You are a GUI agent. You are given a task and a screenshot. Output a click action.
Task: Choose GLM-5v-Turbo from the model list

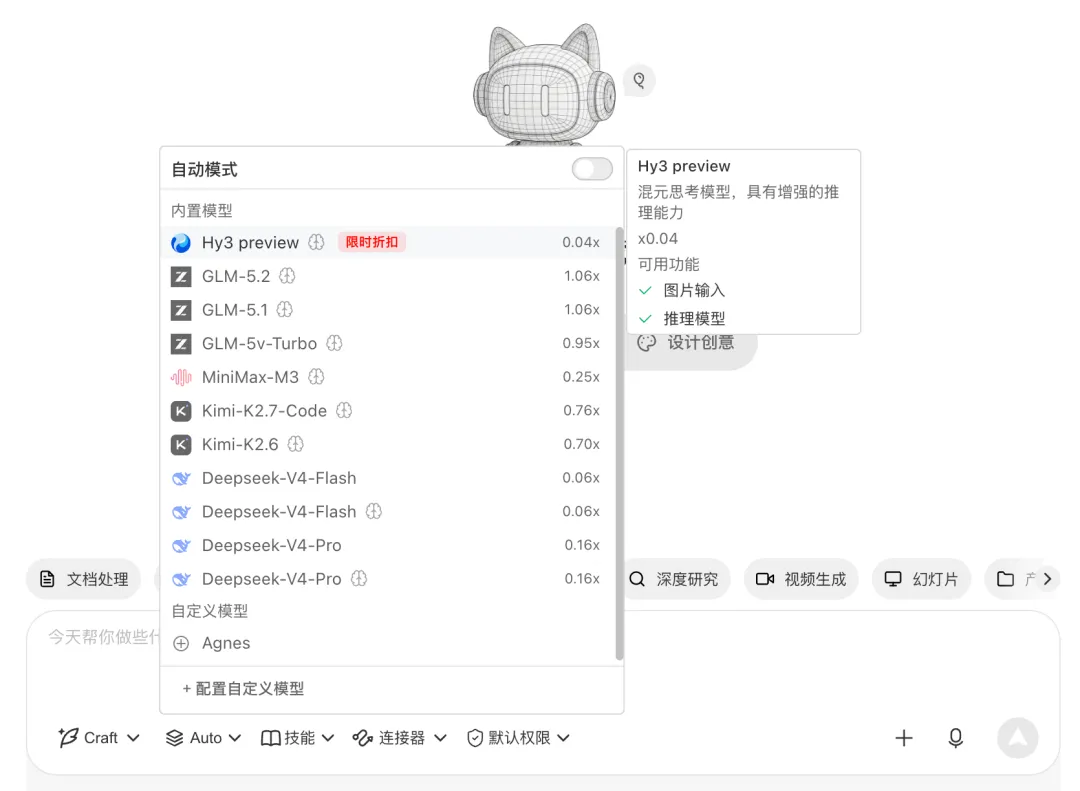tap(388, 344)
